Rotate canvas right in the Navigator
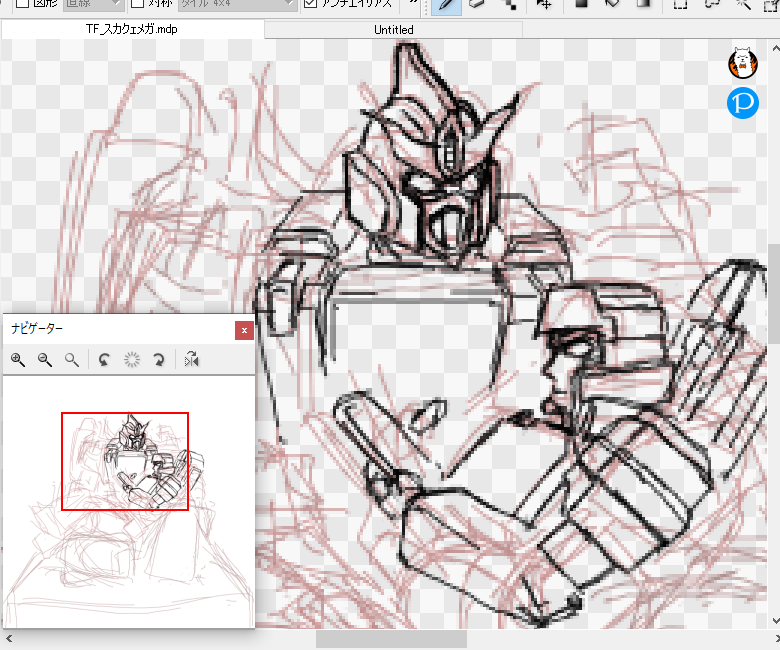This screenshot has width=780, height=650. click(x=159, y=360)
